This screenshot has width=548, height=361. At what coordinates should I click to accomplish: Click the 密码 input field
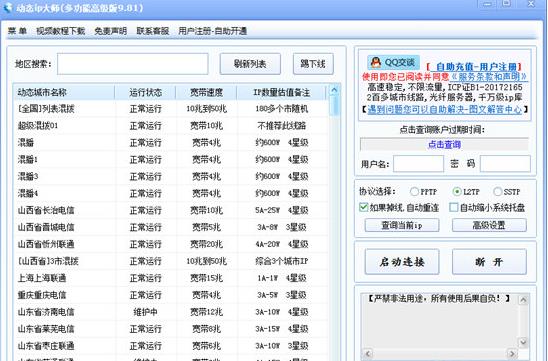tap(505, 164)
